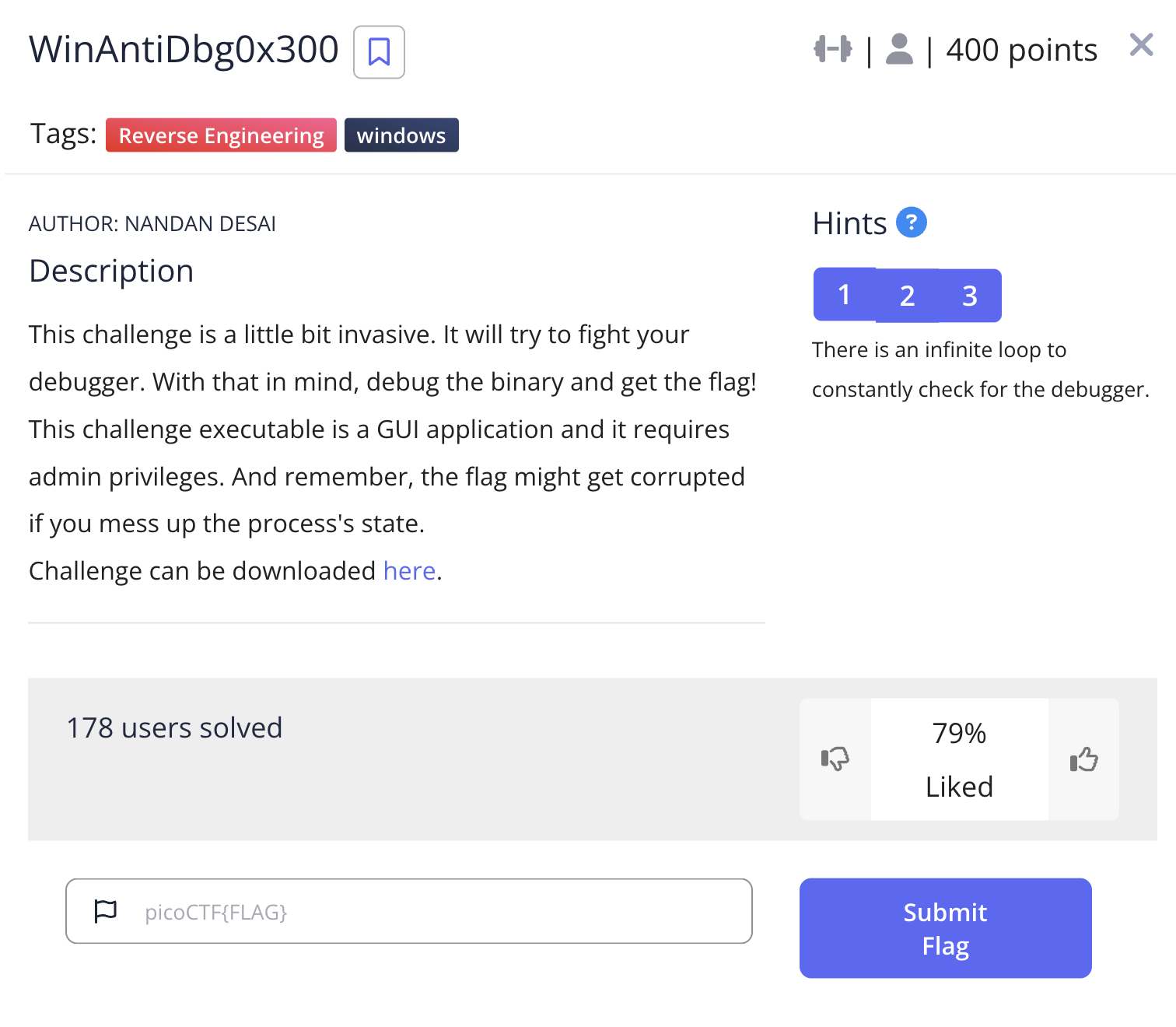The image size is (1176, 1027).
Task: Click the flag icon in input box
Action: (x=106, y=910)
